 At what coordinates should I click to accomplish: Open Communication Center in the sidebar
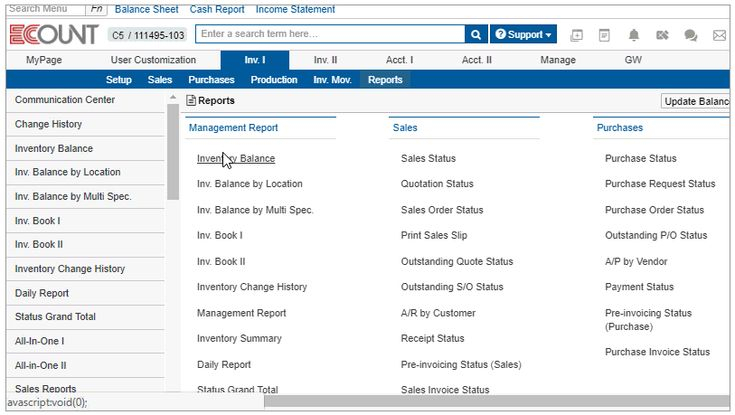pos(65,100)
